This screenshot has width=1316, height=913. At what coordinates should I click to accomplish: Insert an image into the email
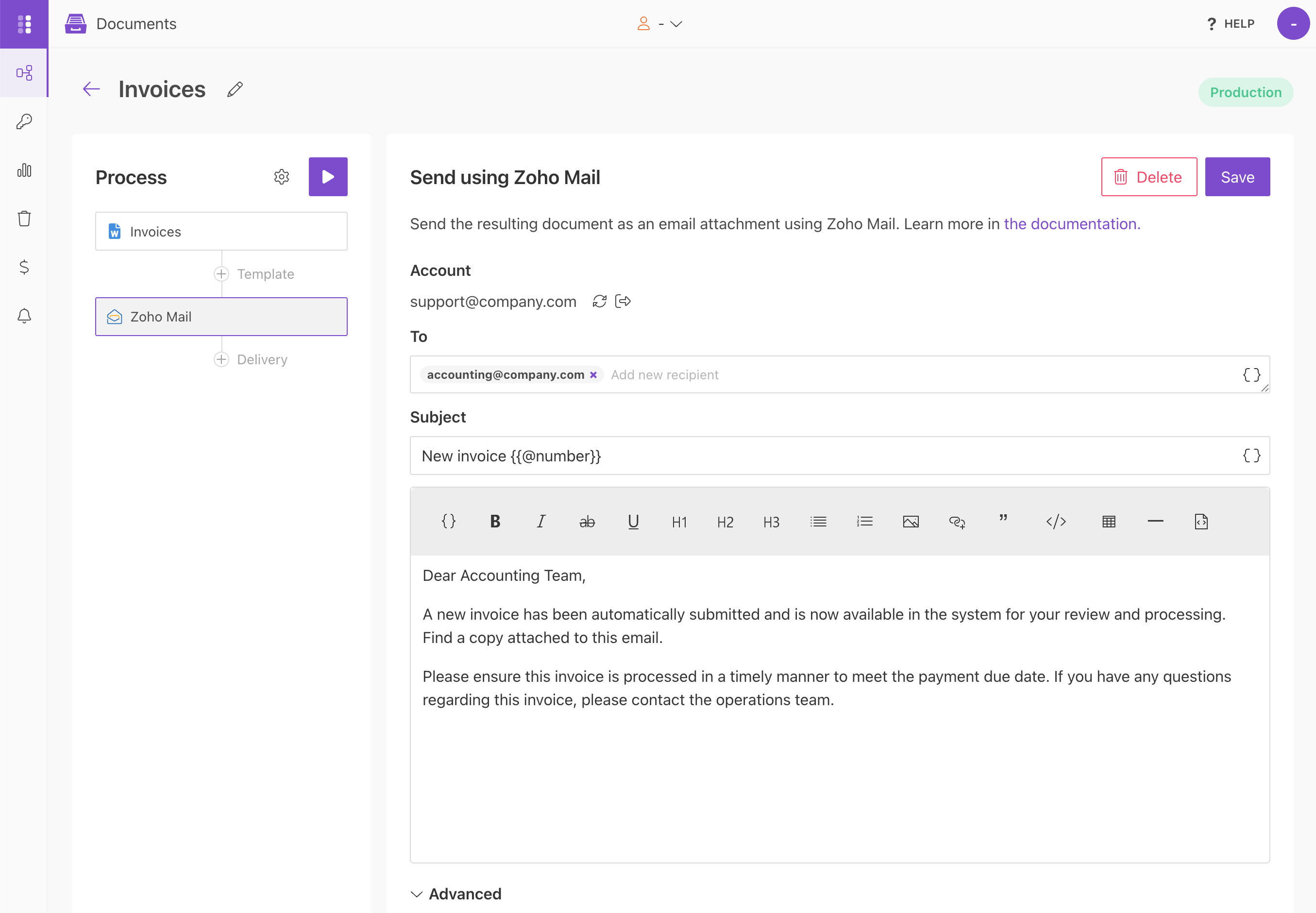pyautogui.click(x=911, y=521)
